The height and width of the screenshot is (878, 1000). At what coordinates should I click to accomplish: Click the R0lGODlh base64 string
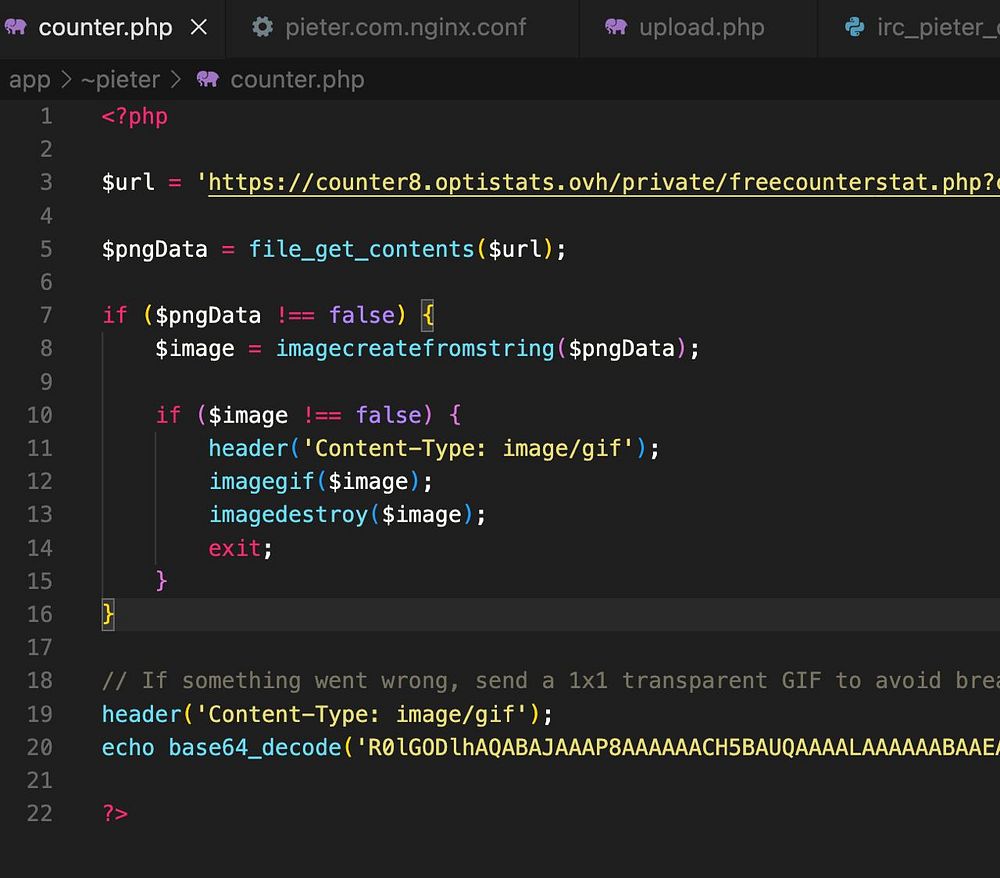pyautogui.click(x=678, y=747)
